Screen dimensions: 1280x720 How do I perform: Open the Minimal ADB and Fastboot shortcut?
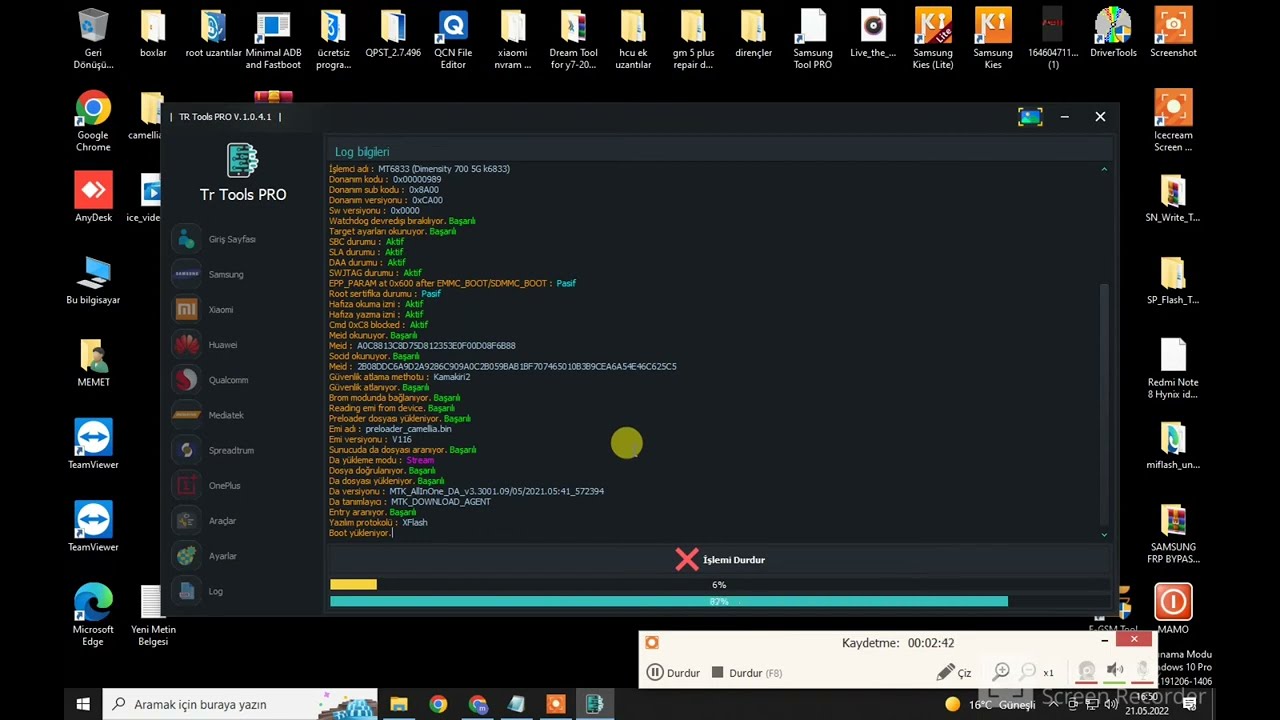tap(273, 40)
